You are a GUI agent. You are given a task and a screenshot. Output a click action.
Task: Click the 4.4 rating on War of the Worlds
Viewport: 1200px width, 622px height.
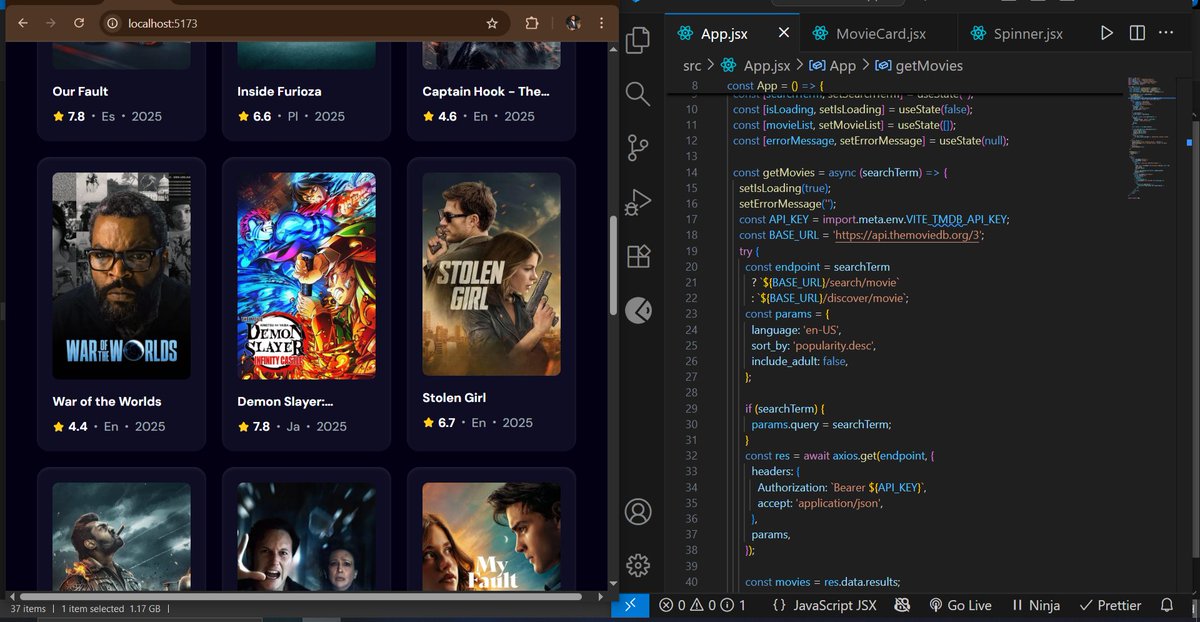coord(77,426)
